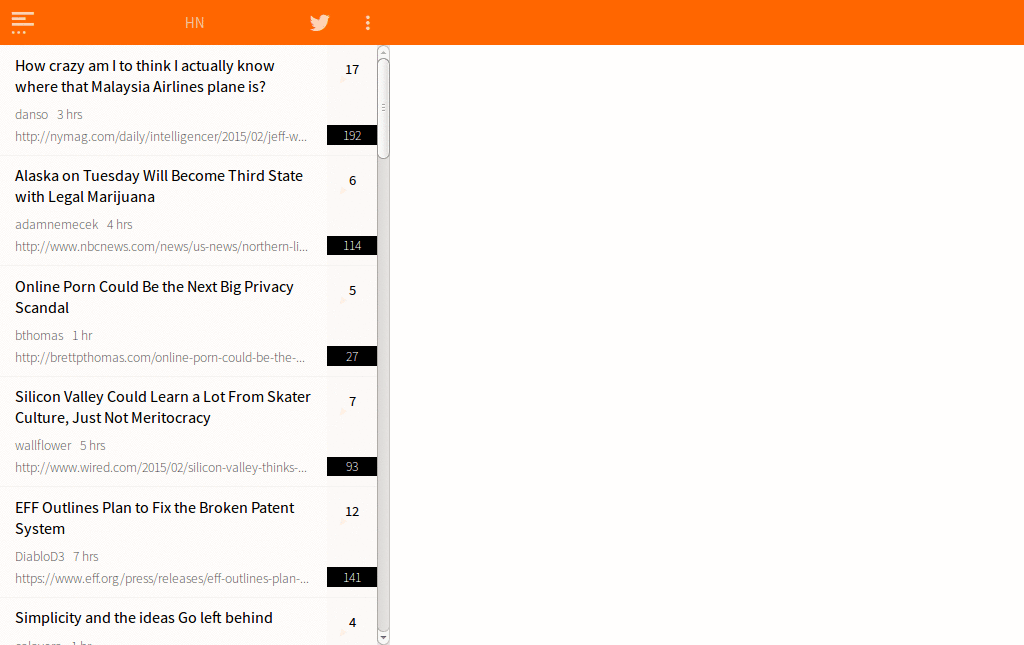Select author name danso

[31, 114]
